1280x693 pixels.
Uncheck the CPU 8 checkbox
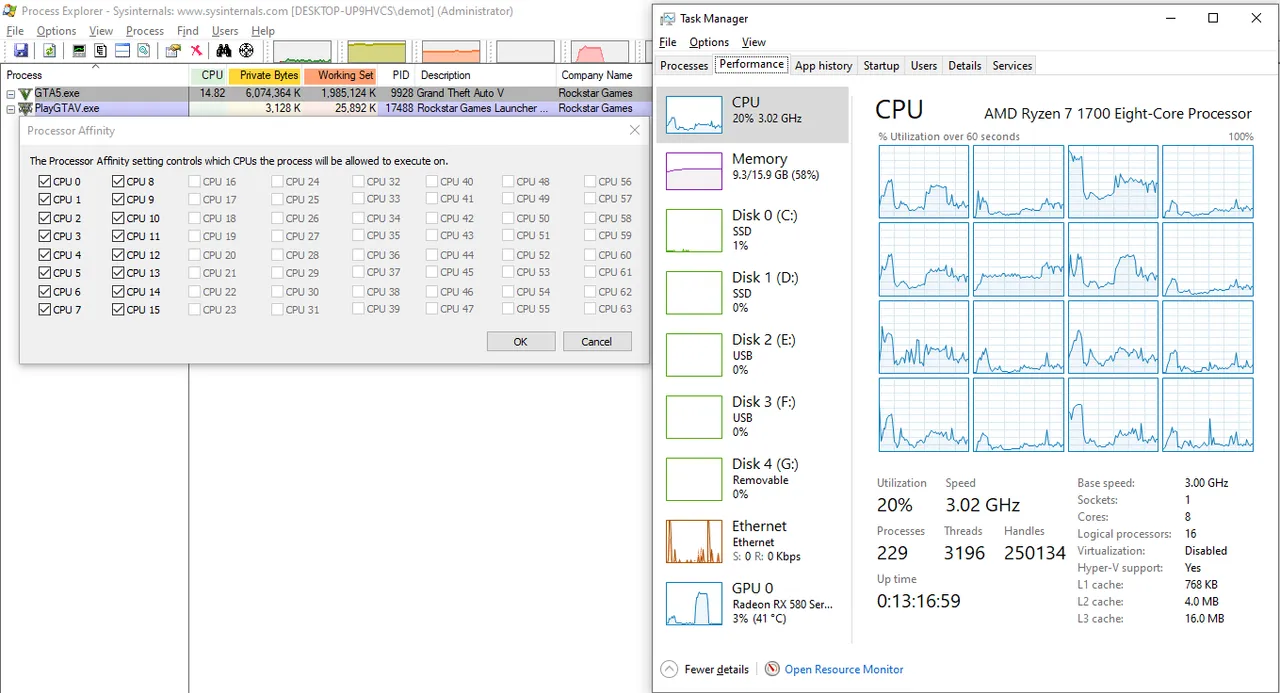[118, 182]
